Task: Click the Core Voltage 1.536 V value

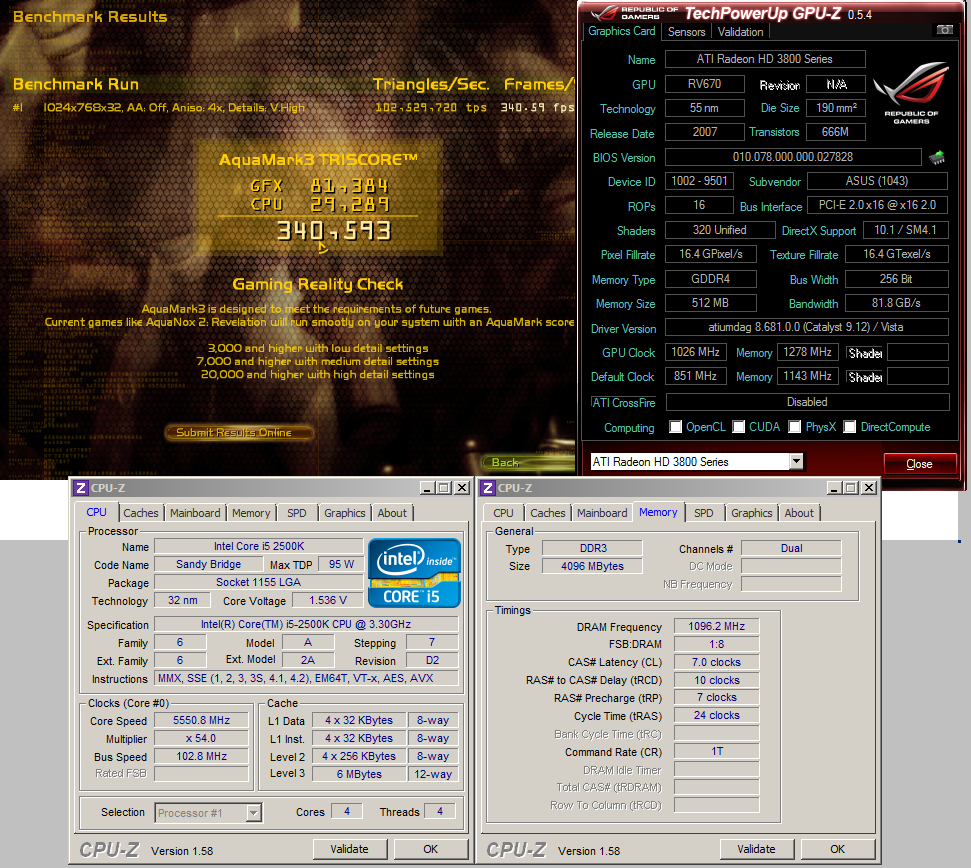Action: [328, 600]
